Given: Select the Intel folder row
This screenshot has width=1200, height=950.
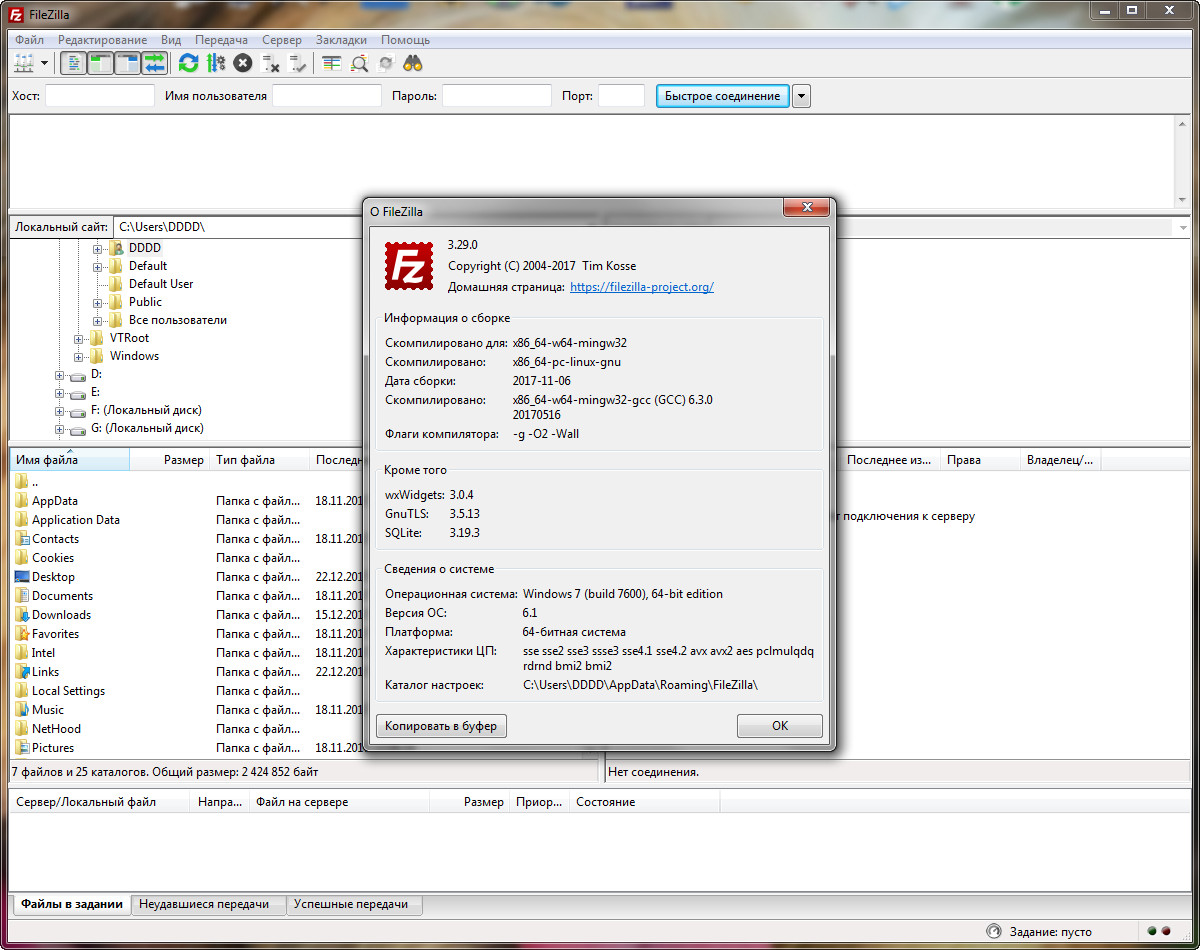Looking at the screenshot, I should 185,653.
